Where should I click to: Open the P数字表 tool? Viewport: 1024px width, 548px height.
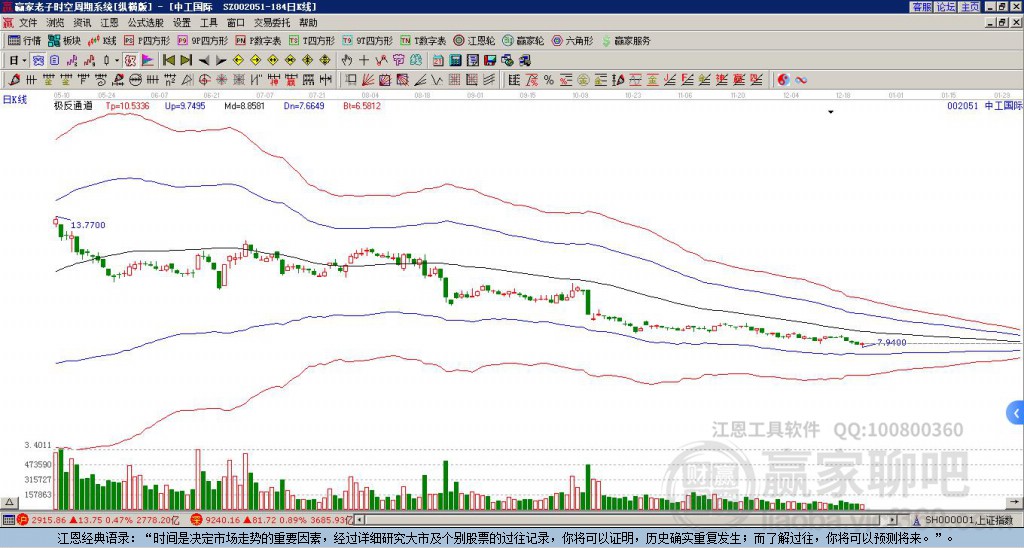258,40
